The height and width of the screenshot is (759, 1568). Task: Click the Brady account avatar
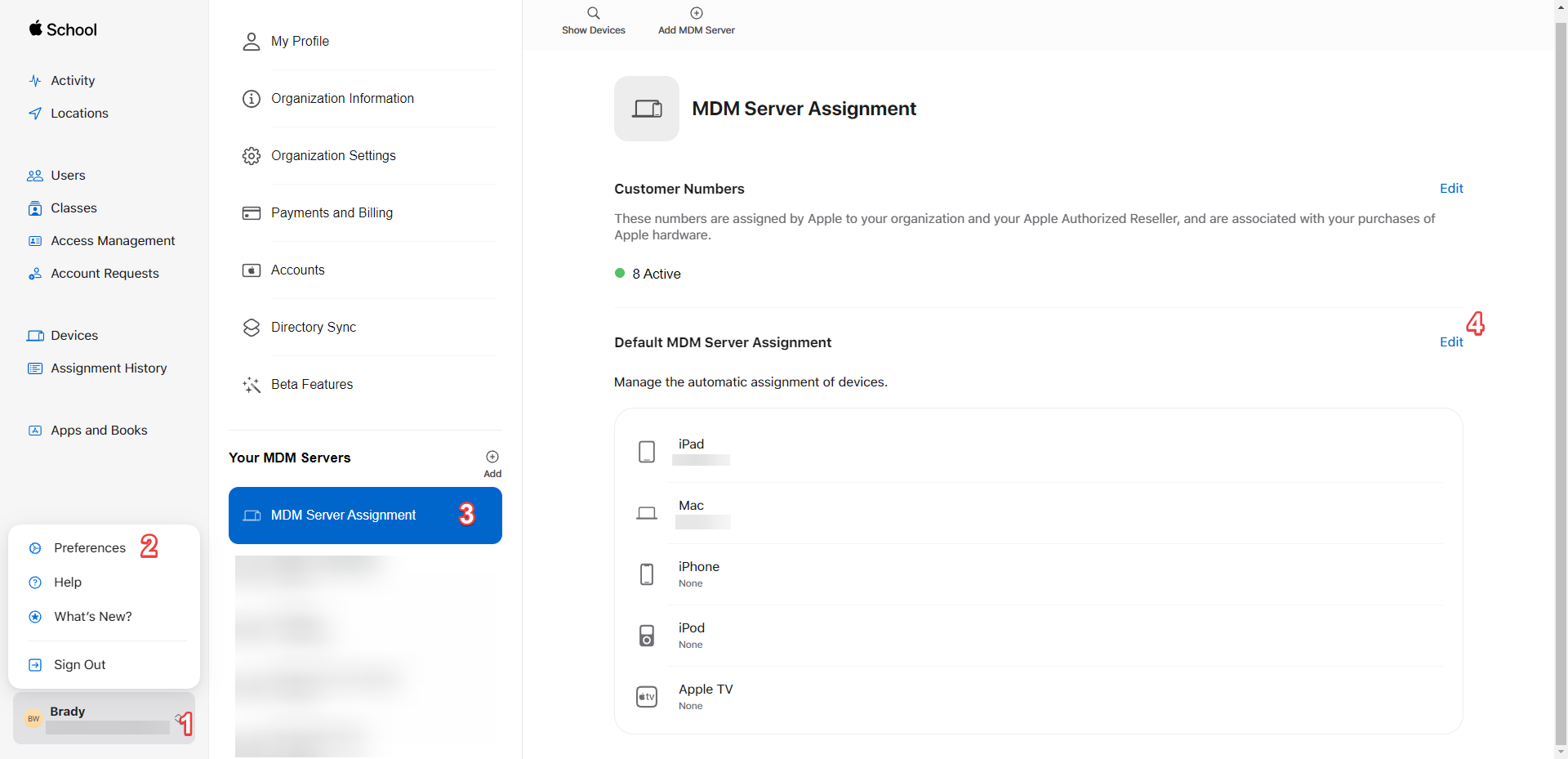[33, 718]
